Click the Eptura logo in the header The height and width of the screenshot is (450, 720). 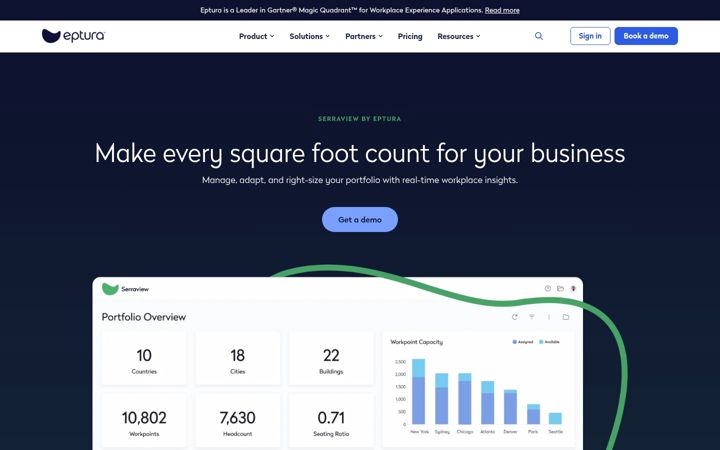coord(73,36)
